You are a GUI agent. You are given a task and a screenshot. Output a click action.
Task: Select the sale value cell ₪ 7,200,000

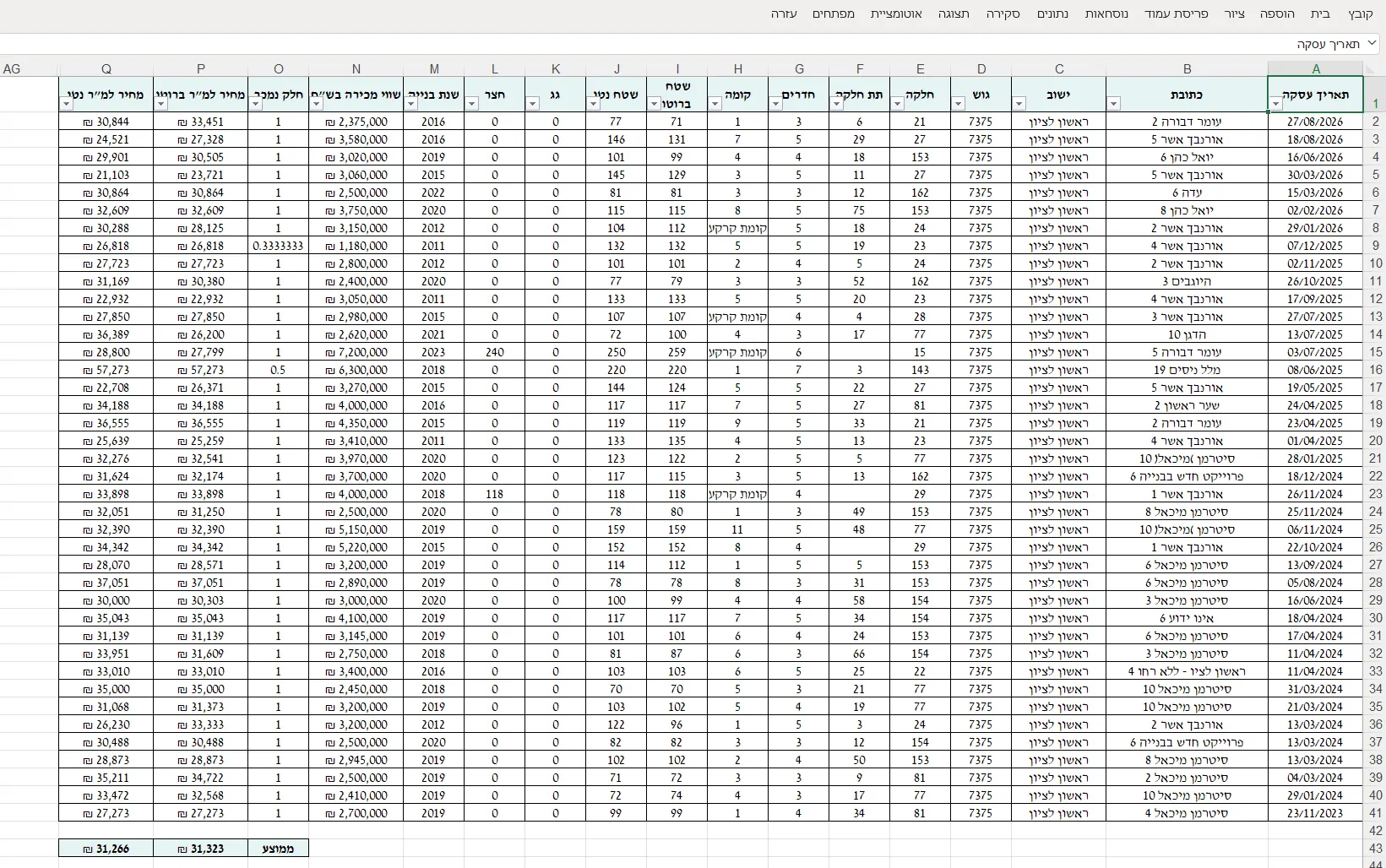(x=356, y=352)
